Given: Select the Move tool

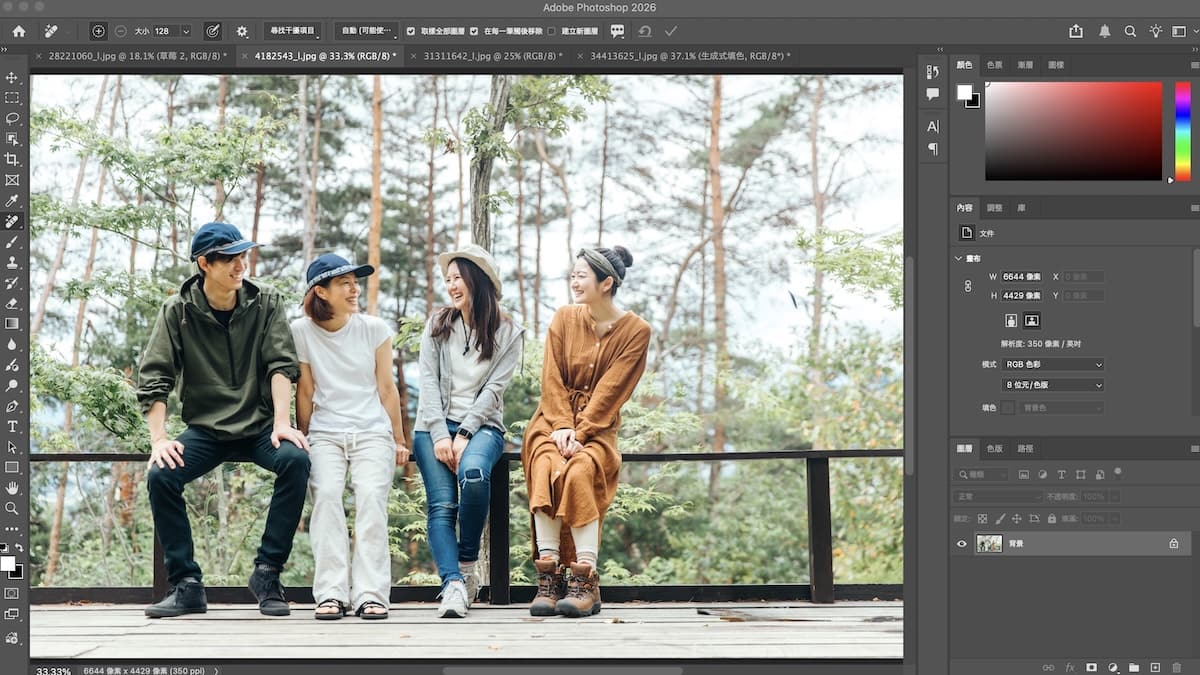Looking at the screenshot, I should pos(12,77).
